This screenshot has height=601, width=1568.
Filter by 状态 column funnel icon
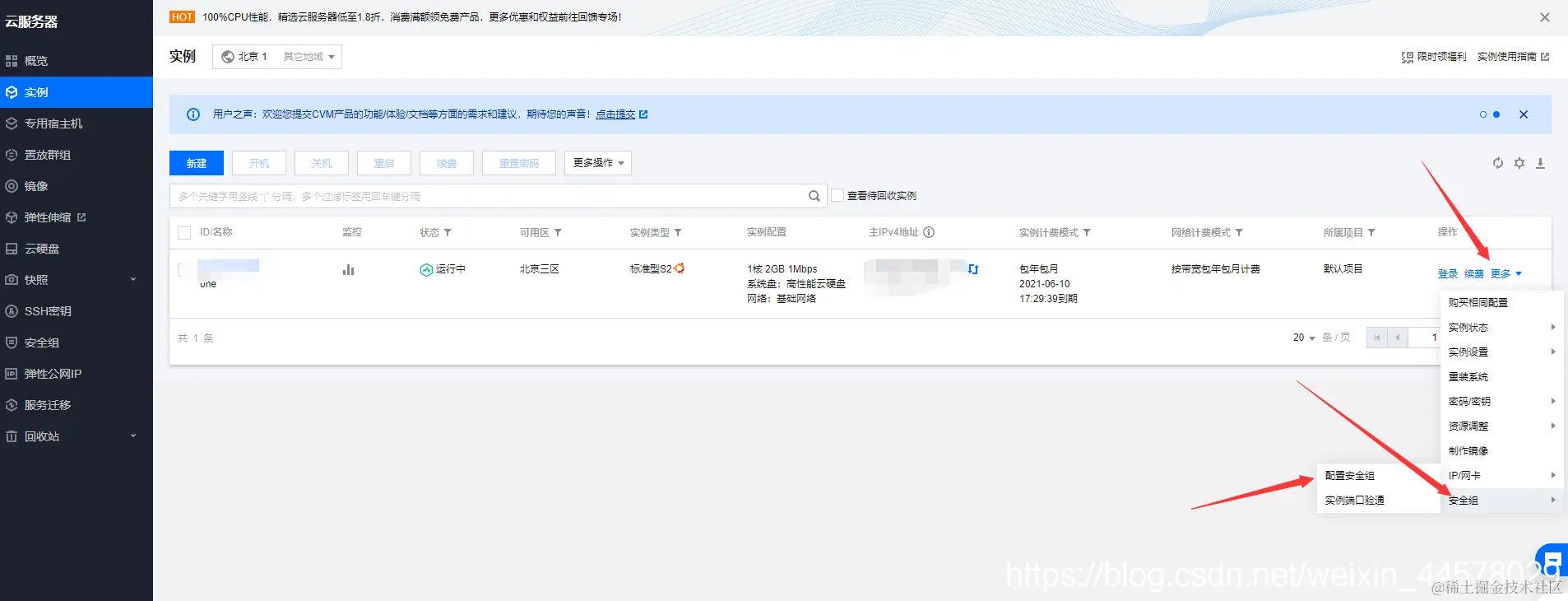pos(448,233)
